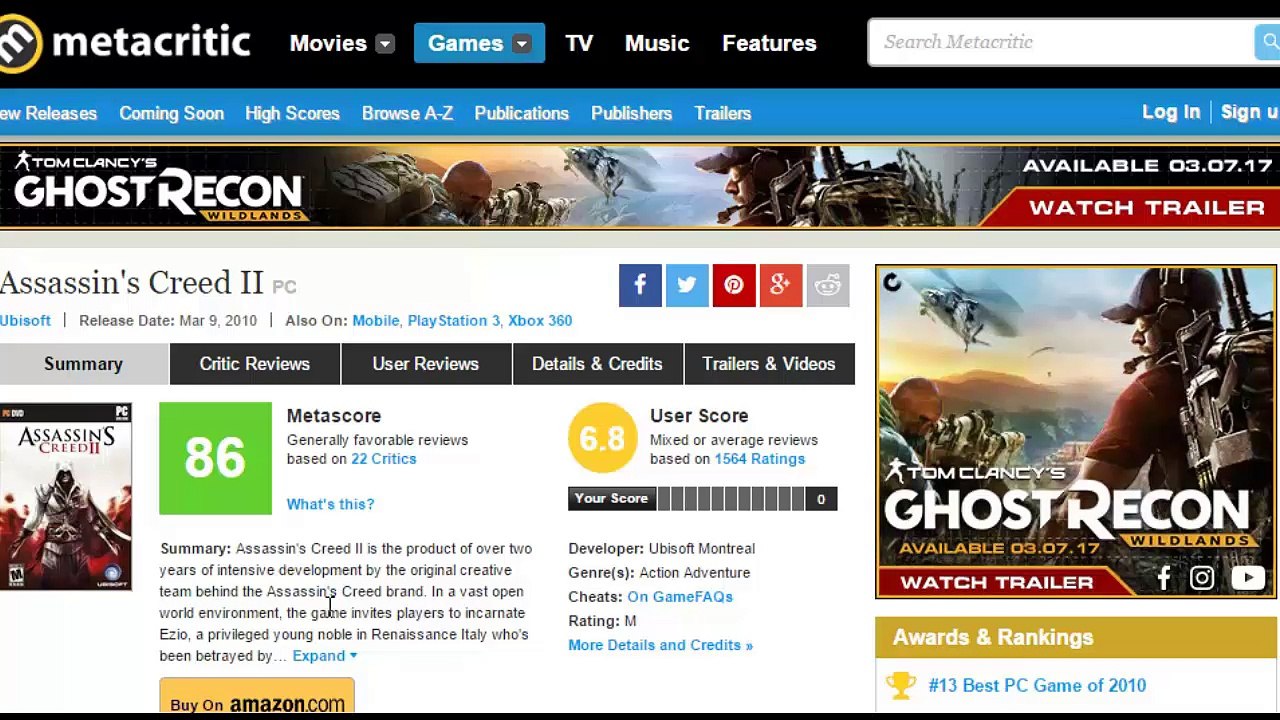Open the Ubisoft publisher link

25,320
